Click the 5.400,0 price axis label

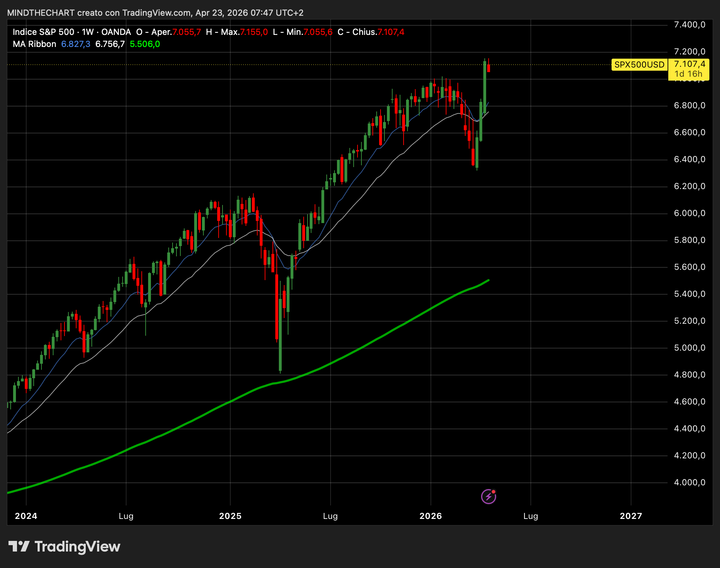(x=690, y=294)
